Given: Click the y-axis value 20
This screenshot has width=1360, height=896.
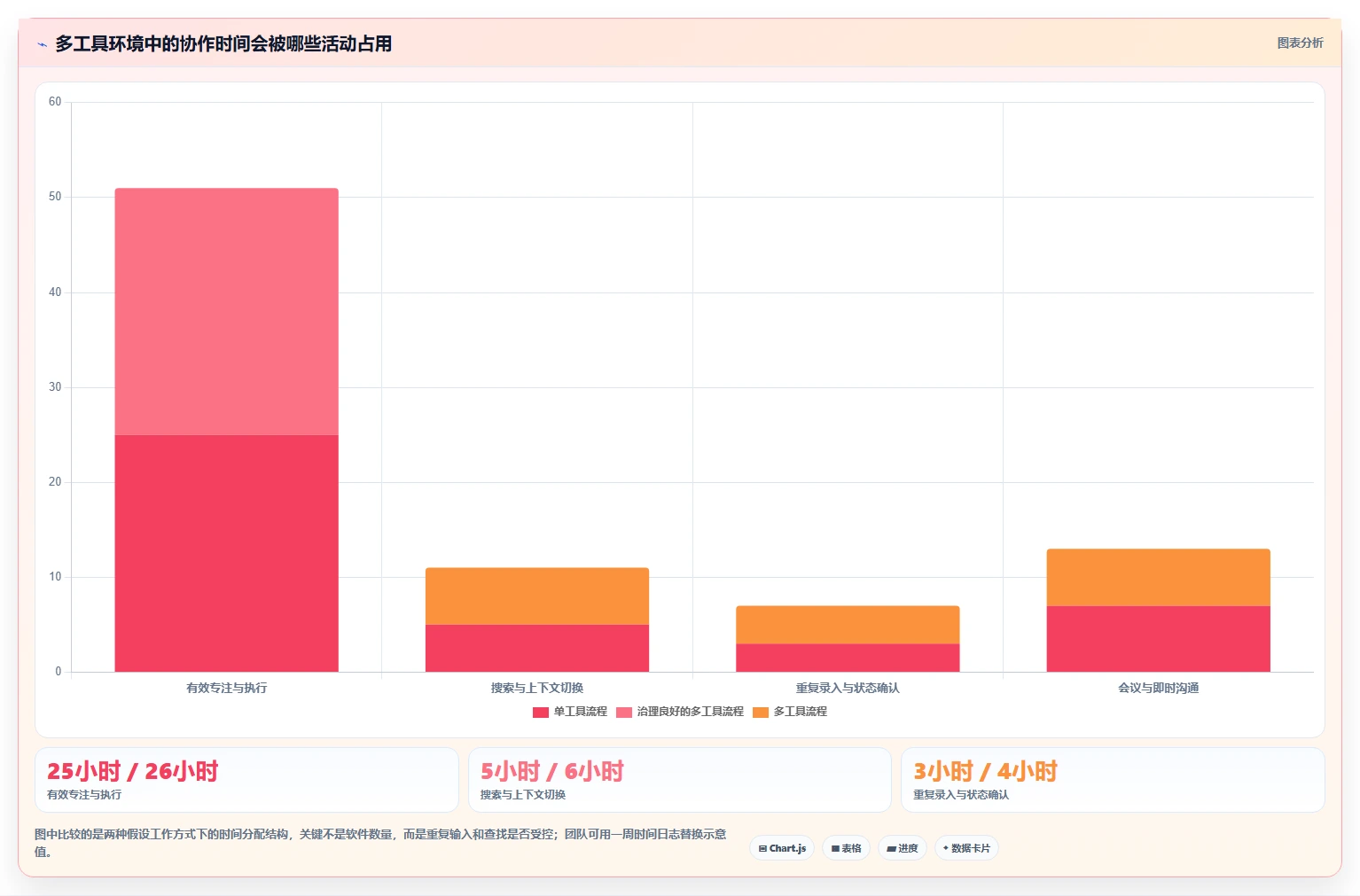Looking at the screenshot, I should [55, 482].
